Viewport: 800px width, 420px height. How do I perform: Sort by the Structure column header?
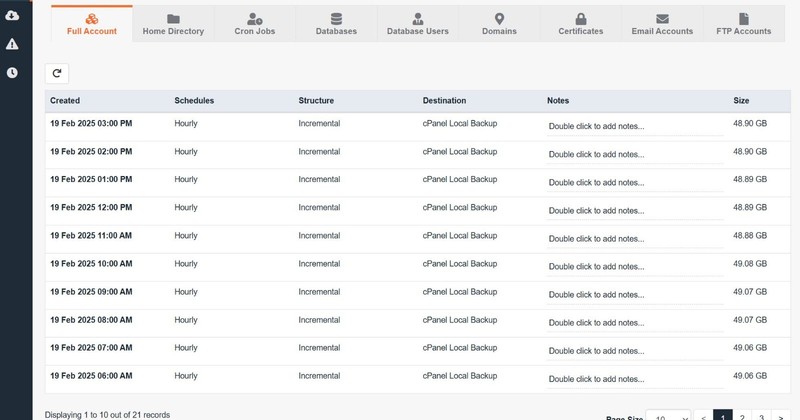tap(316, 101)
